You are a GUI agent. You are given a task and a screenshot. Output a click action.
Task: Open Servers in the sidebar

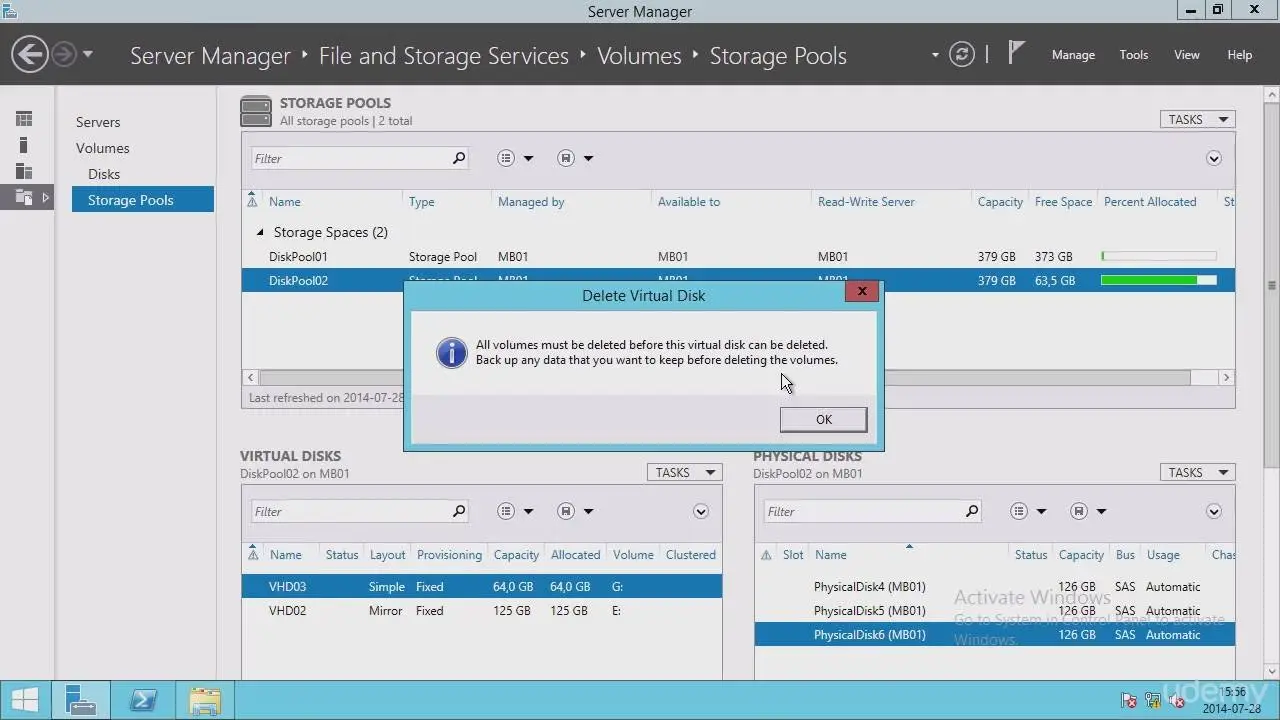coord(98,122)
